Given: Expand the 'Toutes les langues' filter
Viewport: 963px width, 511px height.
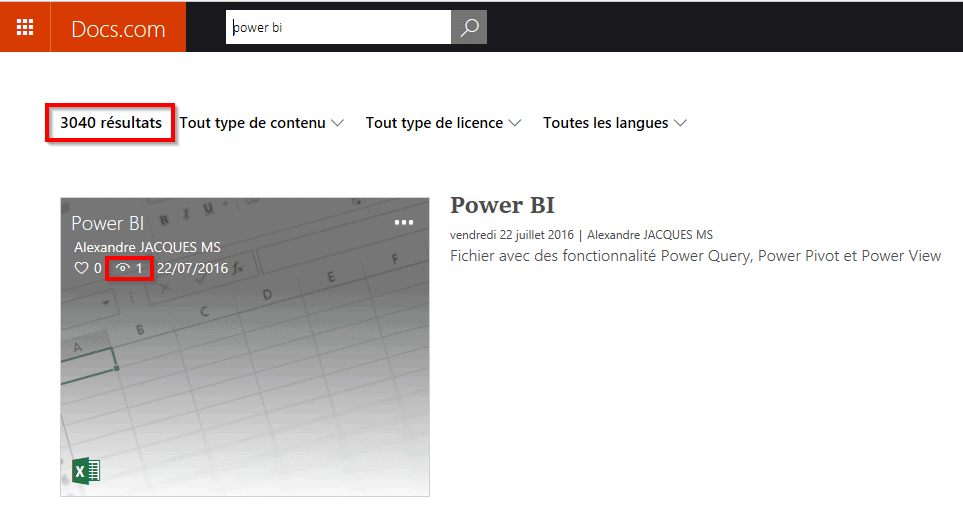Looking at the screenshot, I should (x=614, y=123).
